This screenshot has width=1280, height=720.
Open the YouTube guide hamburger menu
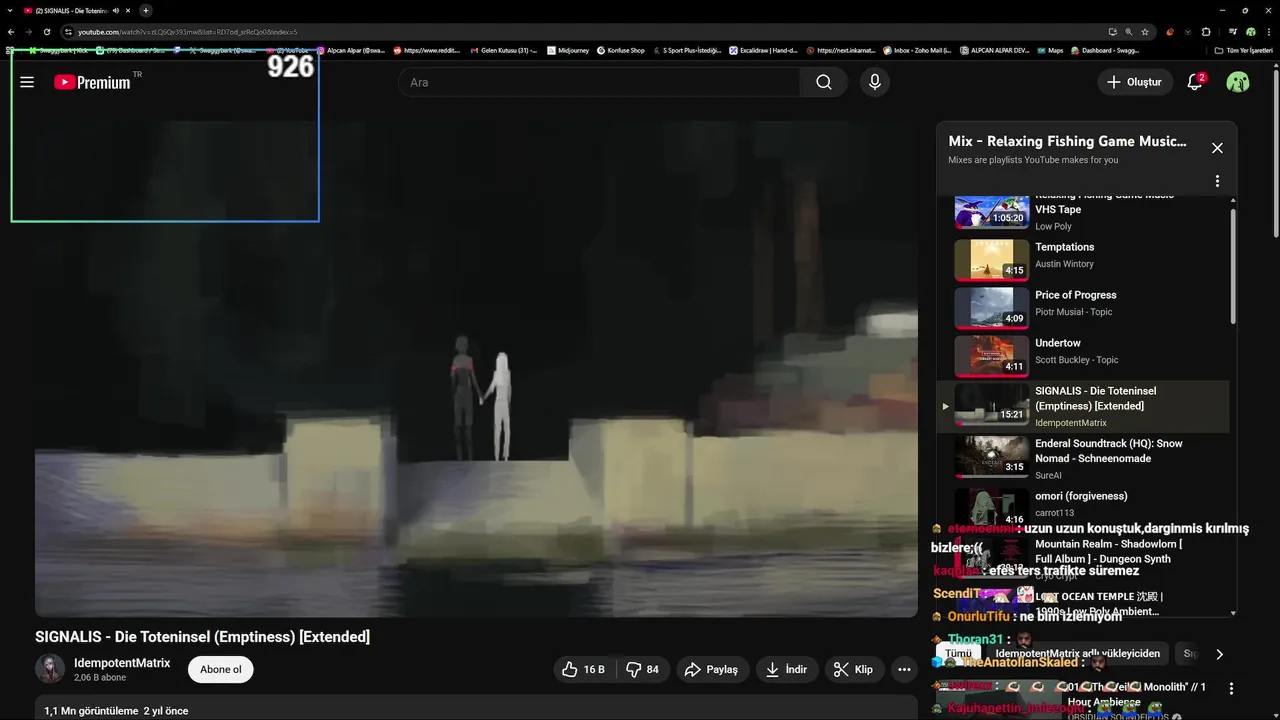coord(27,82)
